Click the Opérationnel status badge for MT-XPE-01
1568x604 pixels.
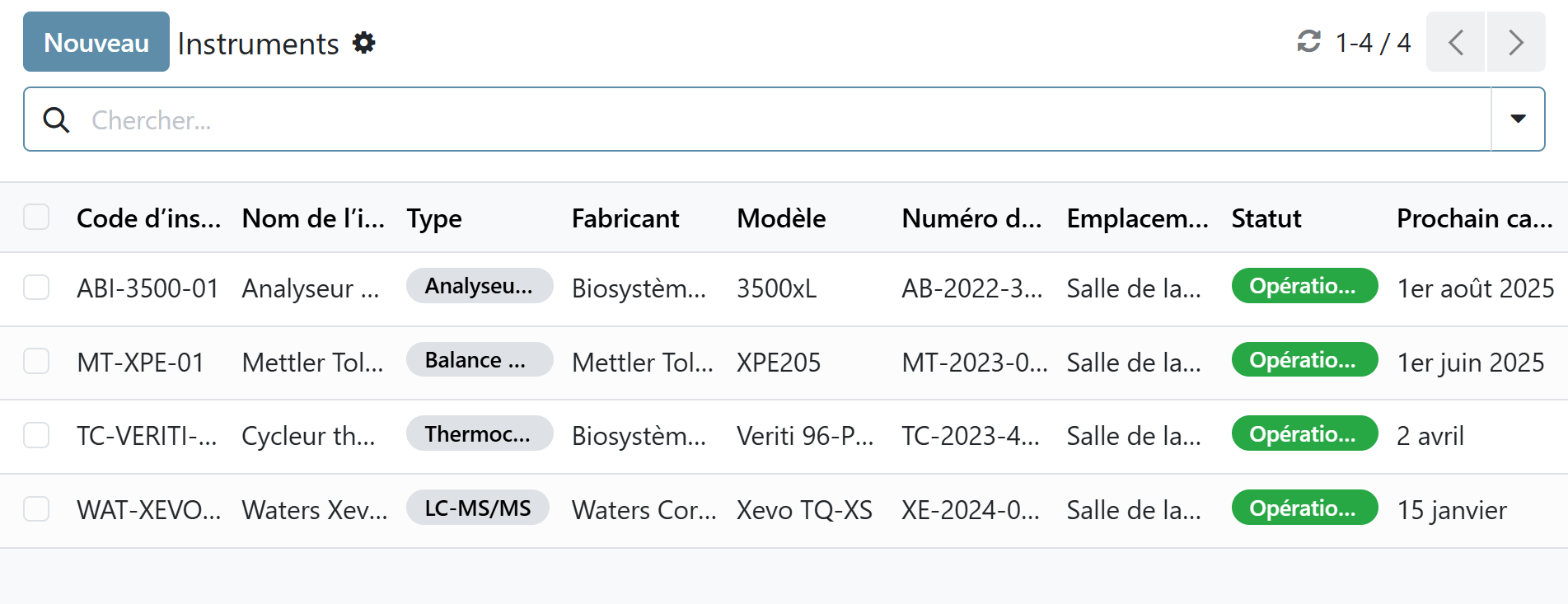tap(1304, 360)
